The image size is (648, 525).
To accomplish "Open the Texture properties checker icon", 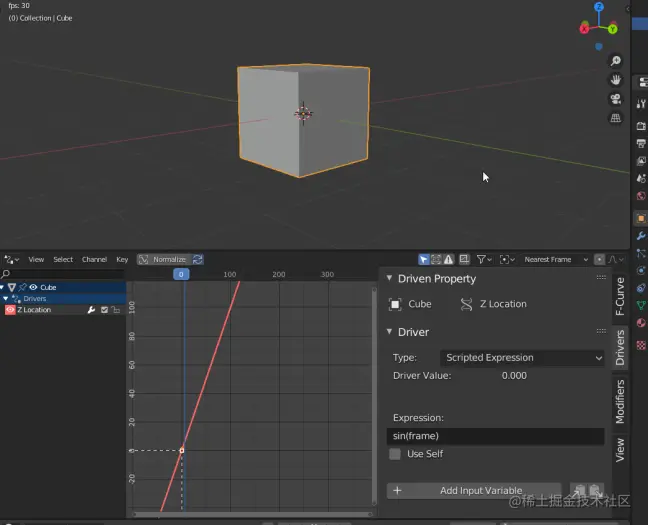I will point(641,345).
